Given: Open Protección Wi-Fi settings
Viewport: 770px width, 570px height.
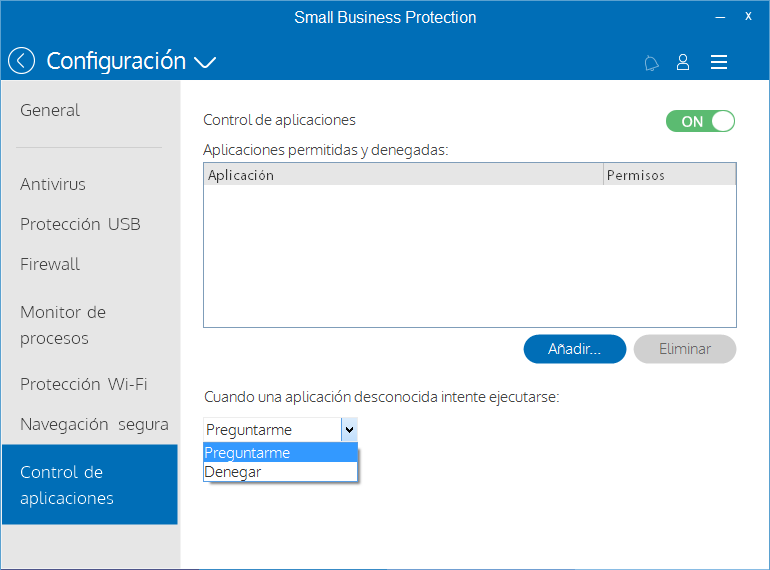Looking at the screenshot, I should coord(83,384).
